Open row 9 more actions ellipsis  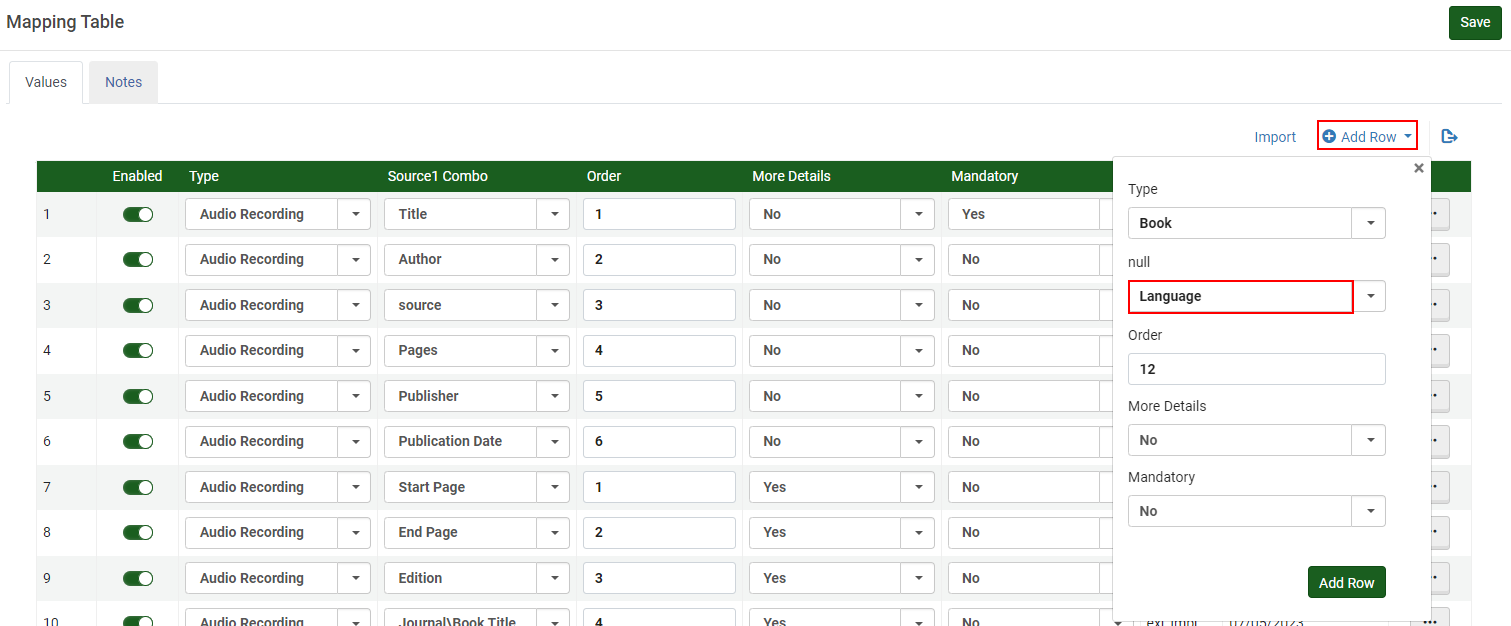1439,578
